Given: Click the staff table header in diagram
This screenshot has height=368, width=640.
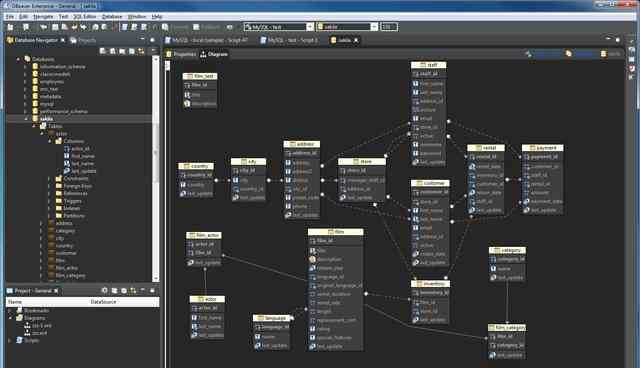Looking at the screenshot, I should click(428, 65).
